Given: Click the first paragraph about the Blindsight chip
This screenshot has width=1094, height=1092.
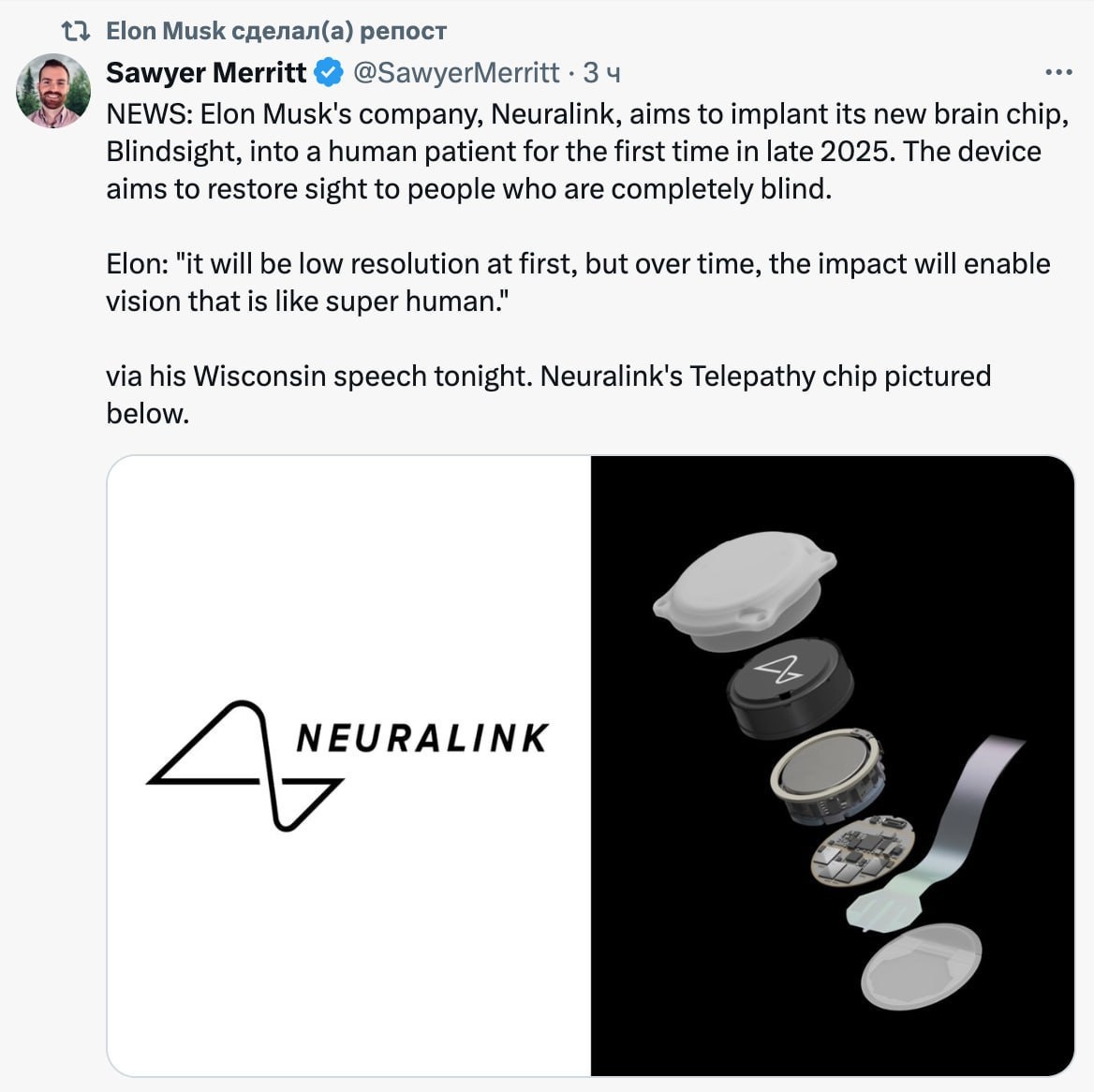Looking at the screenshot, I should [586, 152].
